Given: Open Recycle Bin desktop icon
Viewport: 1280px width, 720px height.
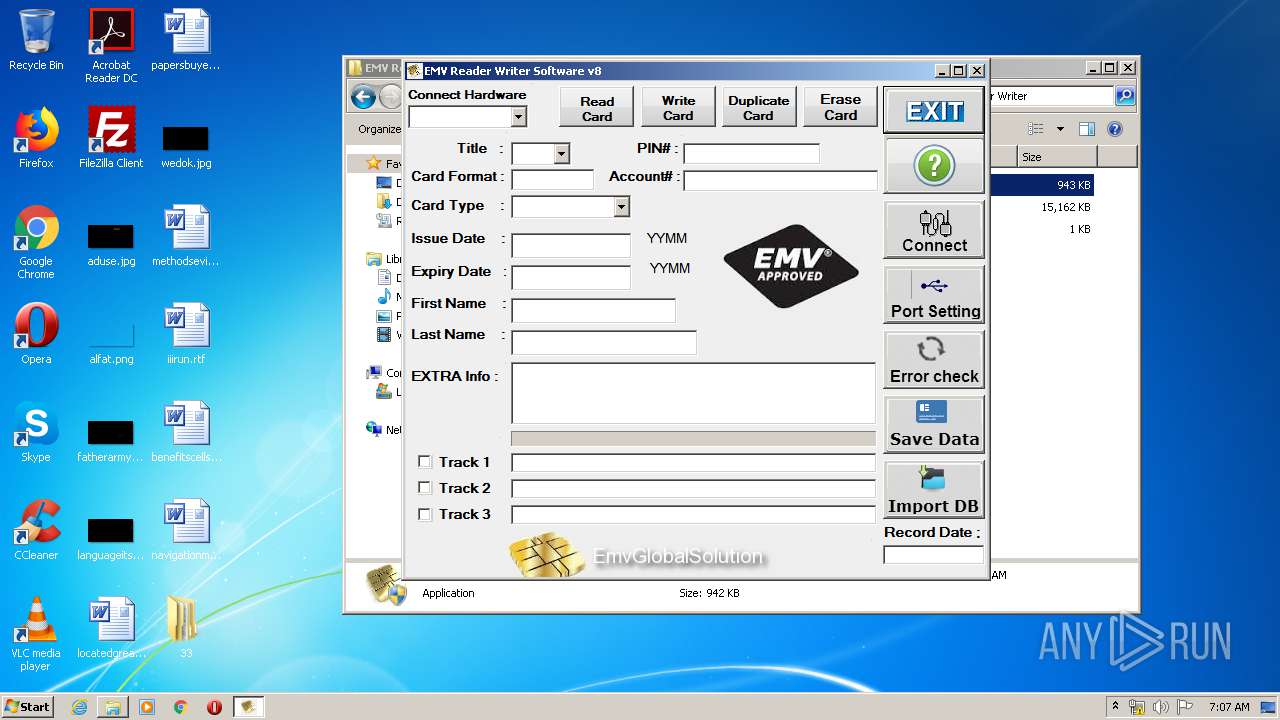Looking at the screenshot, I should [36, 40].
